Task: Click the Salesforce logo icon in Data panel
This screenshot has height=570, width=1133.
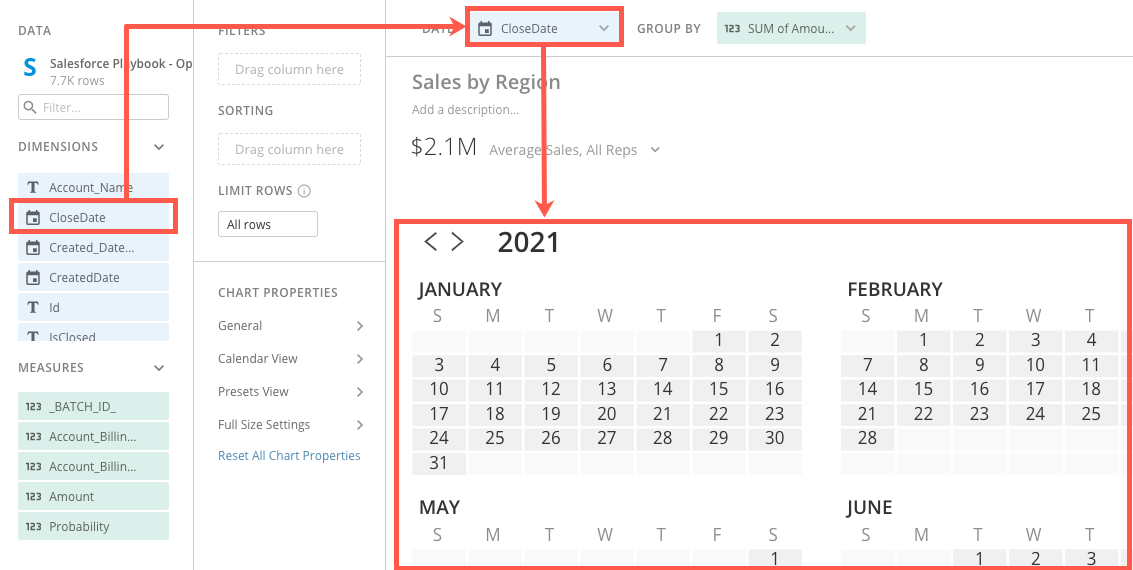Action: pos(30,68)
